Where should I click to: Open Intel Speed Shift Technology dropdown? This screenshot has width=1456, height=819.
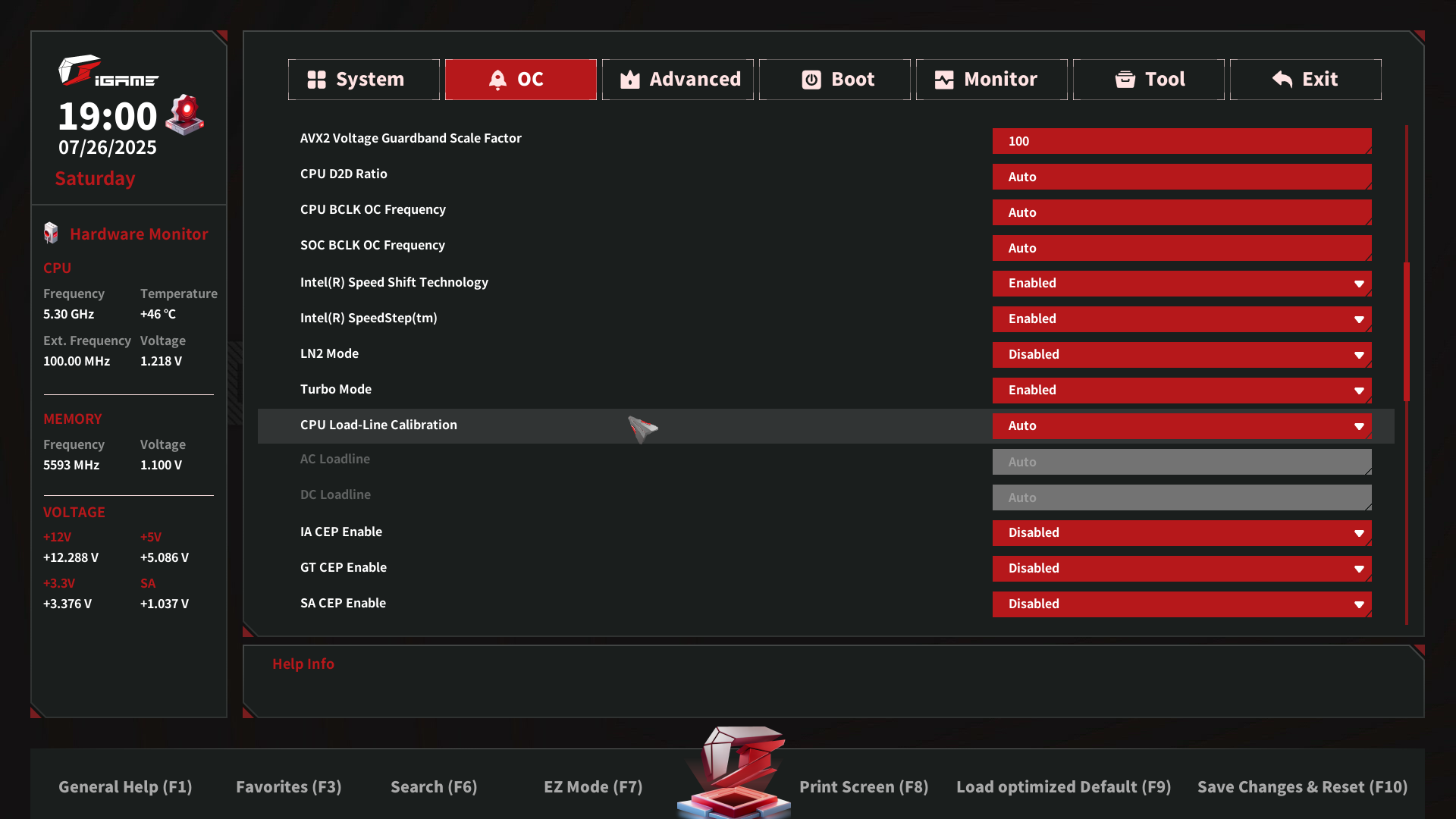(1181, 283)
